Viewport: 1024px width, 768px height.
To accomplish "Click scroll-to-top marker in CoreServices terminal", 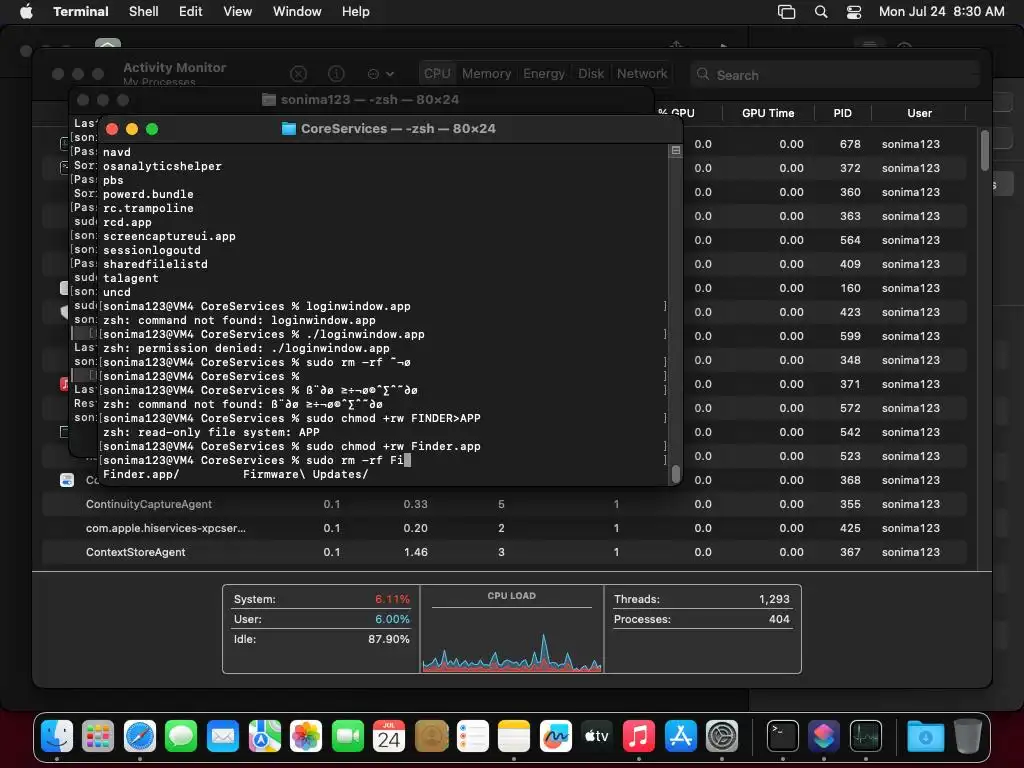I will [x=676, y=151].
